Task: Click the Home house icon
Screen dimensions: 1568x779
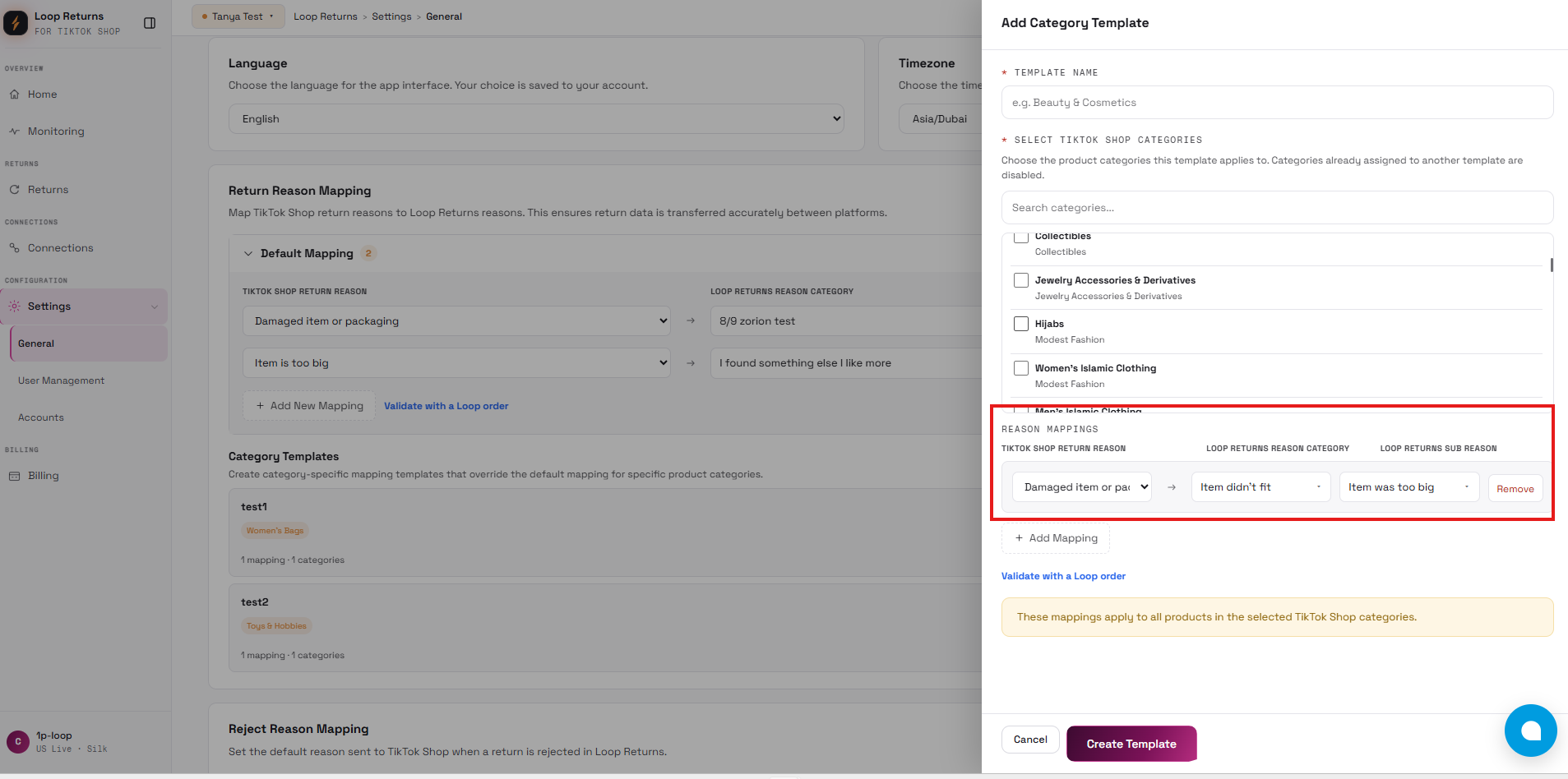Action: [15, 94]
